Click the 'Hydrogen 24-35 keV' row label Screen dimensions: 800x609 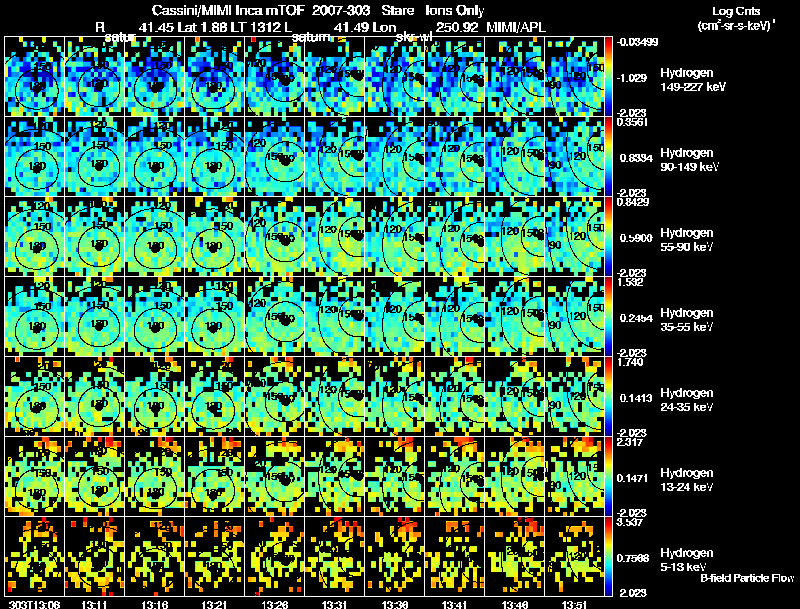pyautogui.click(x=687, y=400)
